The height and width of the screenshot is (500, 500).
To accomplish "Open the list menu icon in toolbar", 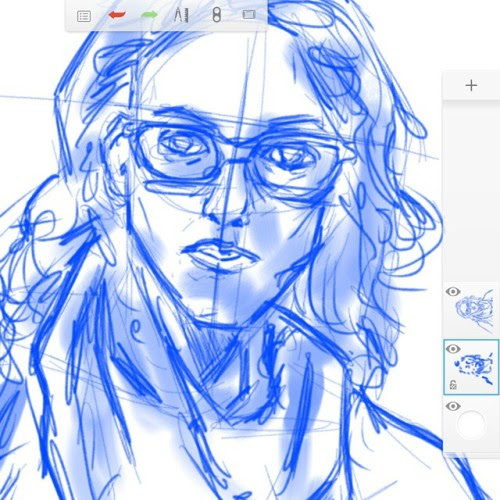I will coord(84,16).
